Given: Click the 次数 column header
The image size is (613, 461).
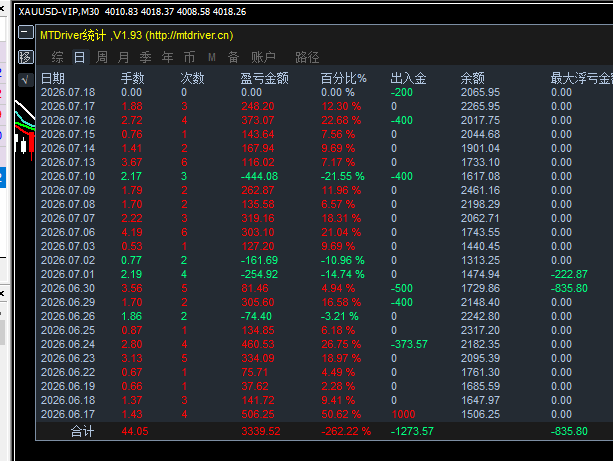Looking at the screenshot, I should (x=192, y=78).
